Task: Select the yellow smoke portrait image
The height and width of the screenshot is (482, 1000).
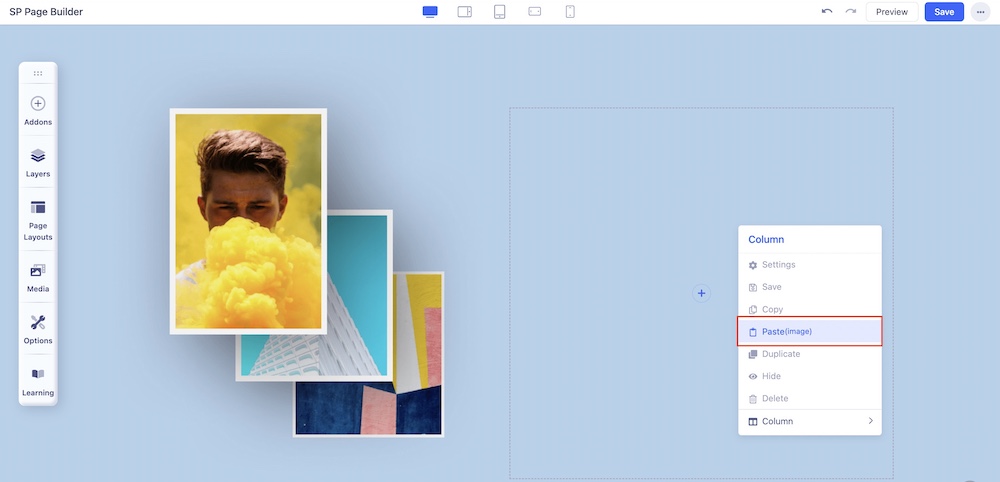Action: 248,221
